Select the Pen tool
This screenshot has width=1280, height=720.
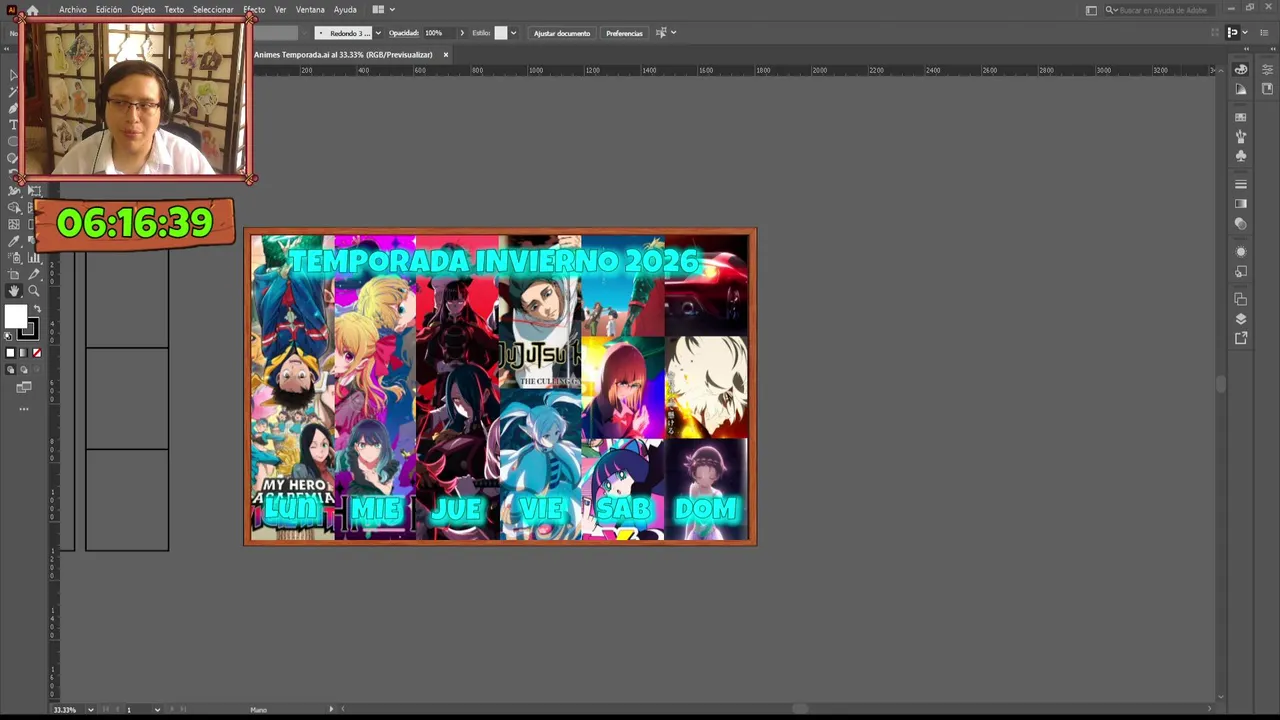[x=14, y=108]
